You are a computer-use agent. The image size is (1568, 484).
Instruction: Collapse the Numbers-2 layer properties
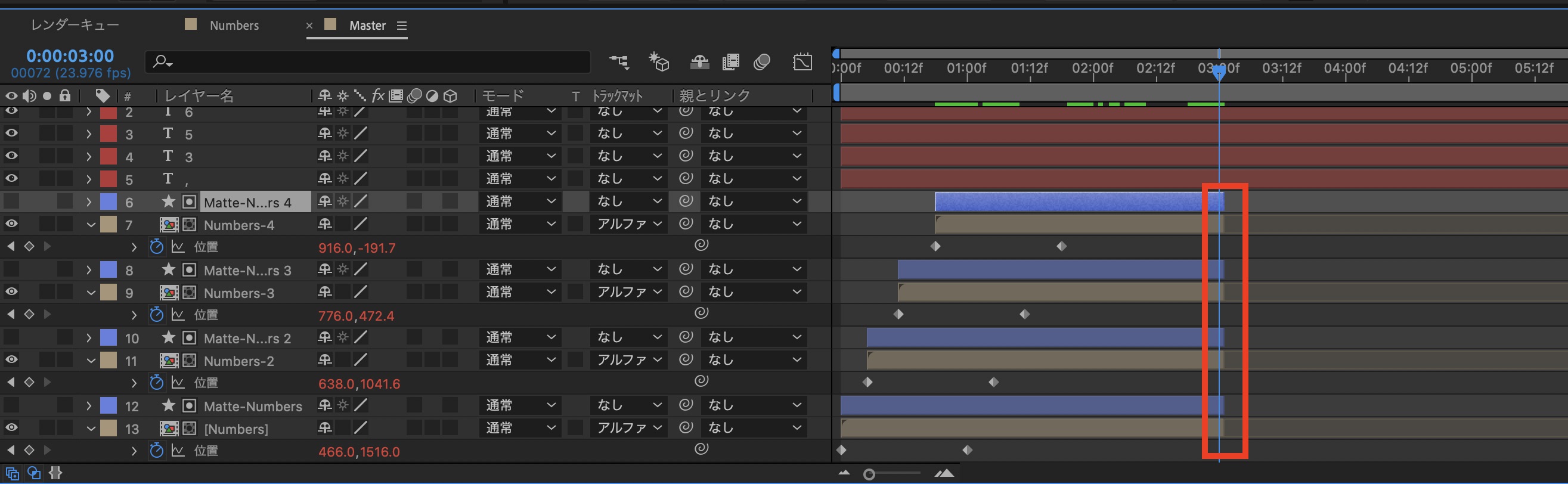[x=91, y=361]
